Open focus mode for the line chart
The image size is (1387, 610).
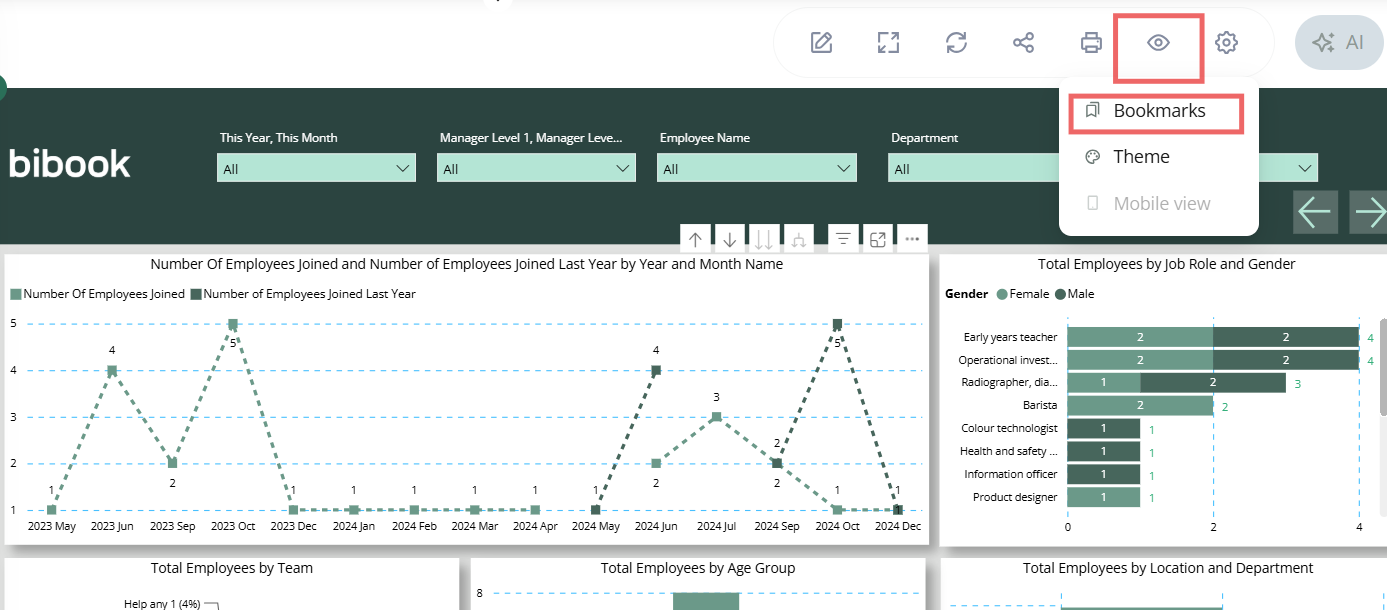tap(877, 240)
